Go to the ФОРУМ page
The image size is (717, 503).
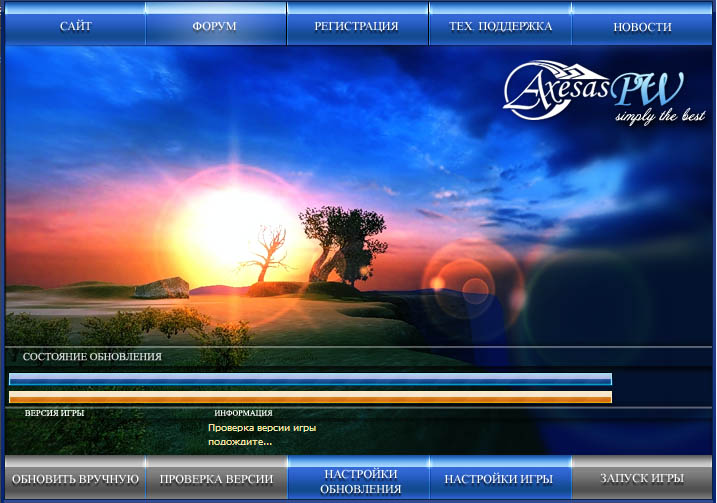point(215,26)
